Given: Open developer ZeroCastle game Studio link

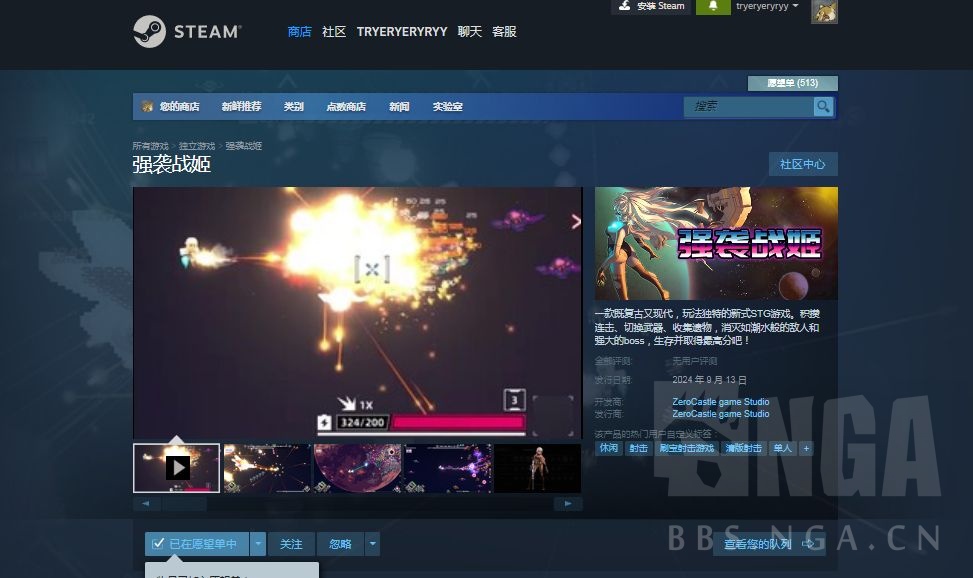Looking at the screenshot, I should pyautogui.click(x=720, y=402).
